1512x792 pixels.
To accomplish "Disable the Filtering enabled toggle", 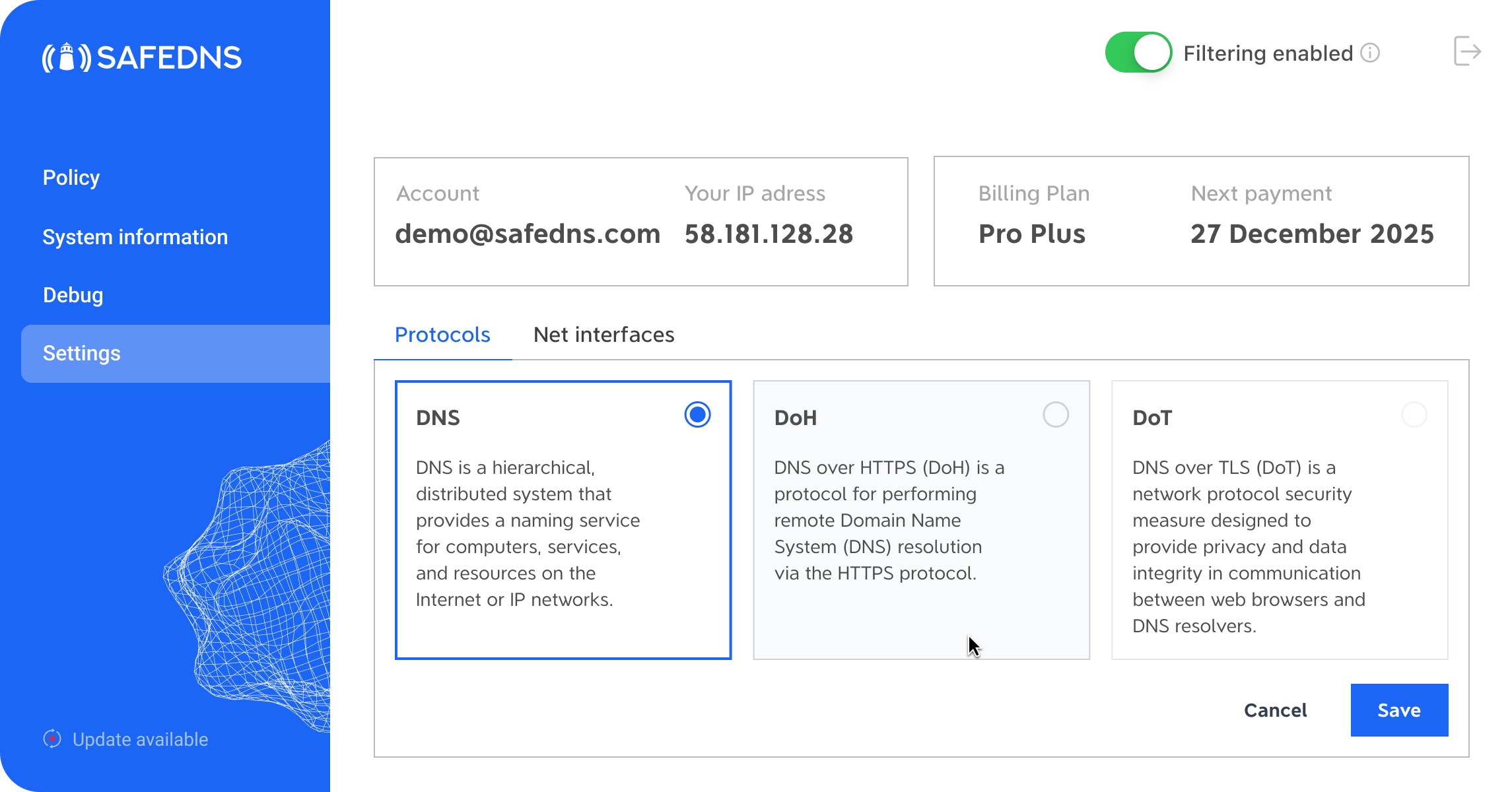I will click(1138, 53).
